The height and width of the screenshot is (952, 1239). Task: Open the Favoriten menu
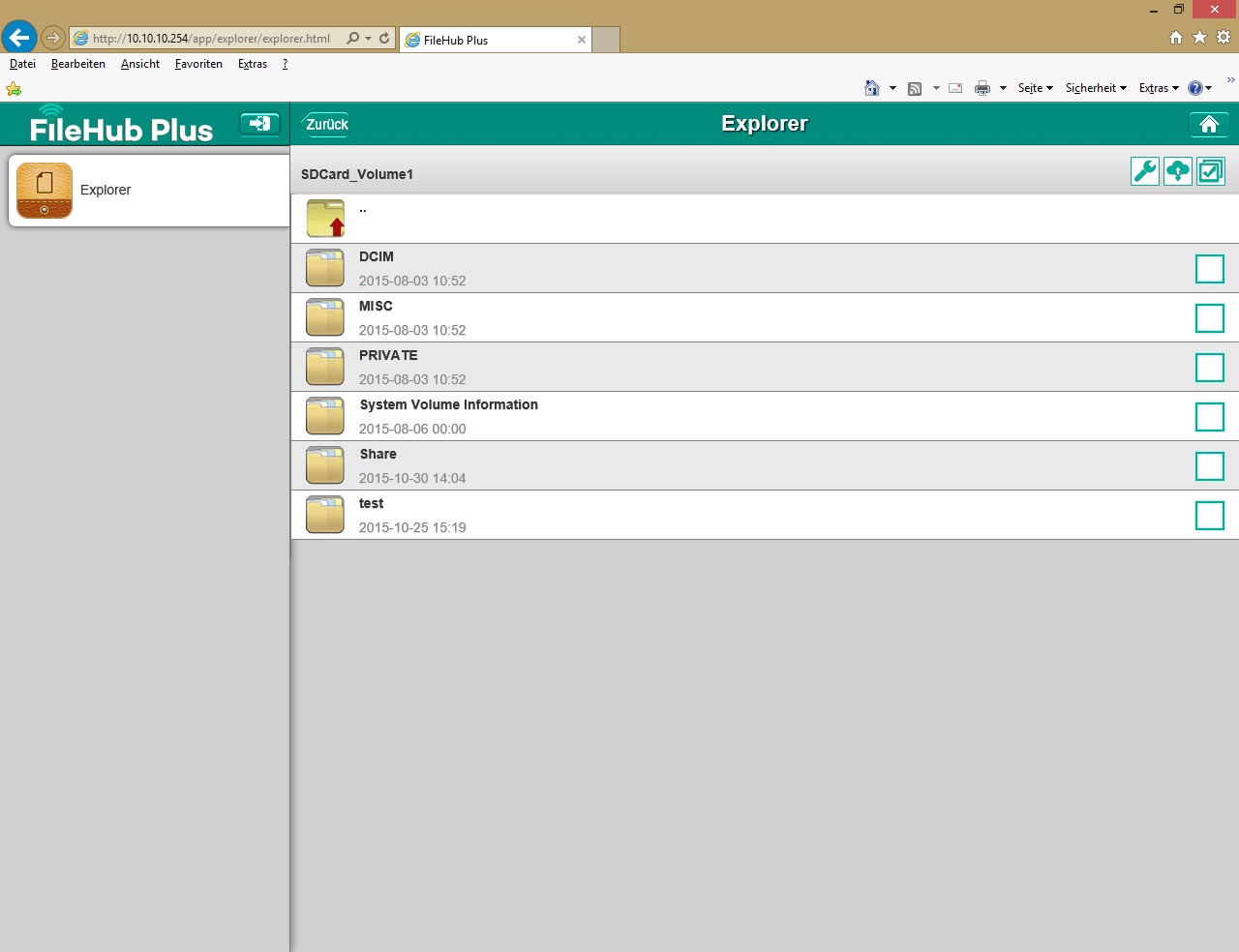[198, 64]
